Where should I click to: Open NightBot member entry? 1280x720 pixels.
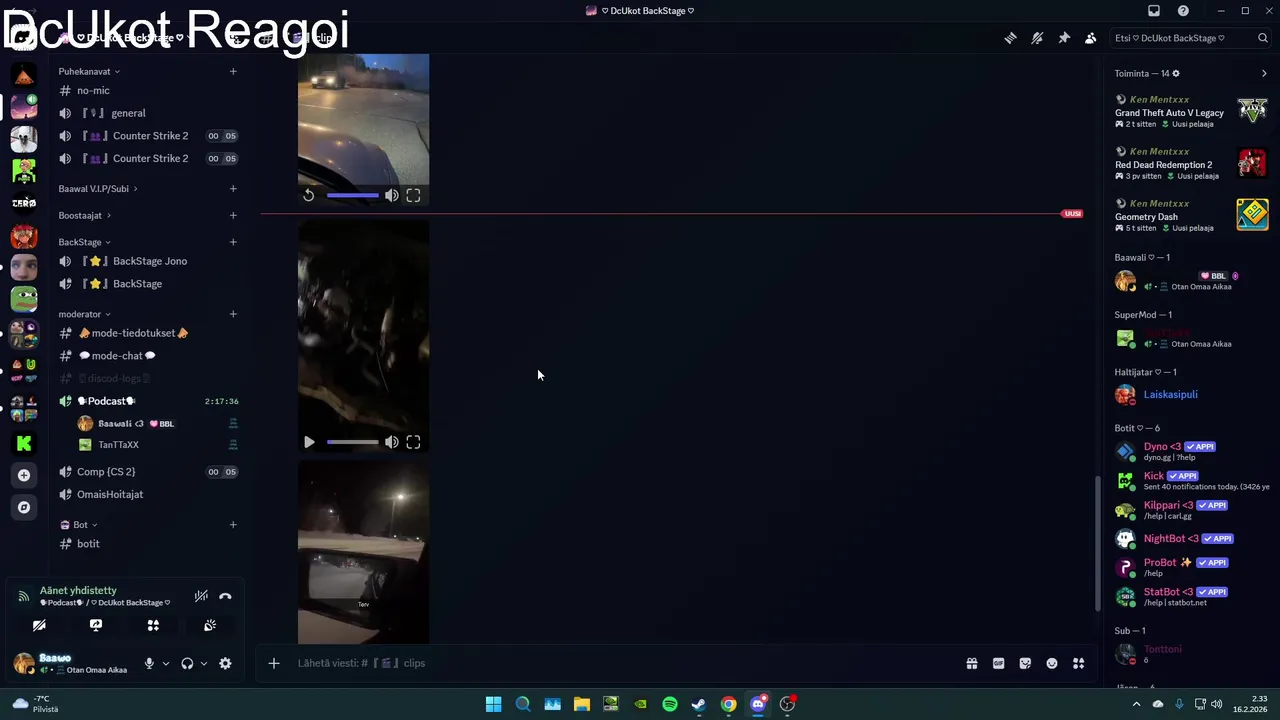(x=1188, y=539)
